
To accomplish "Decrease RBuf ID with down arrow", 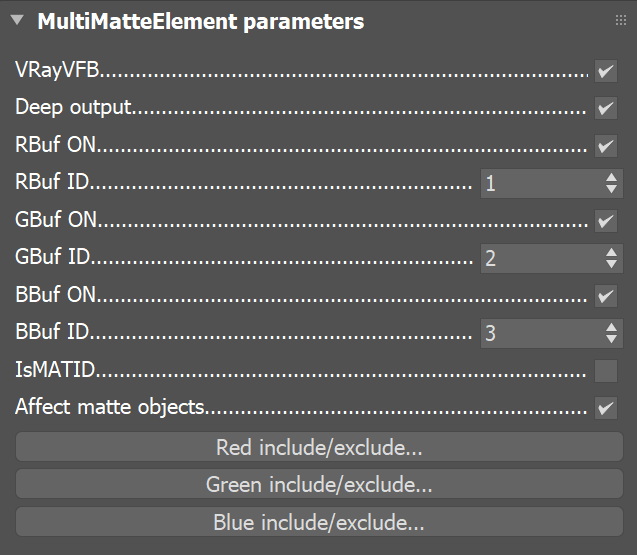I will tap(611, 189).
